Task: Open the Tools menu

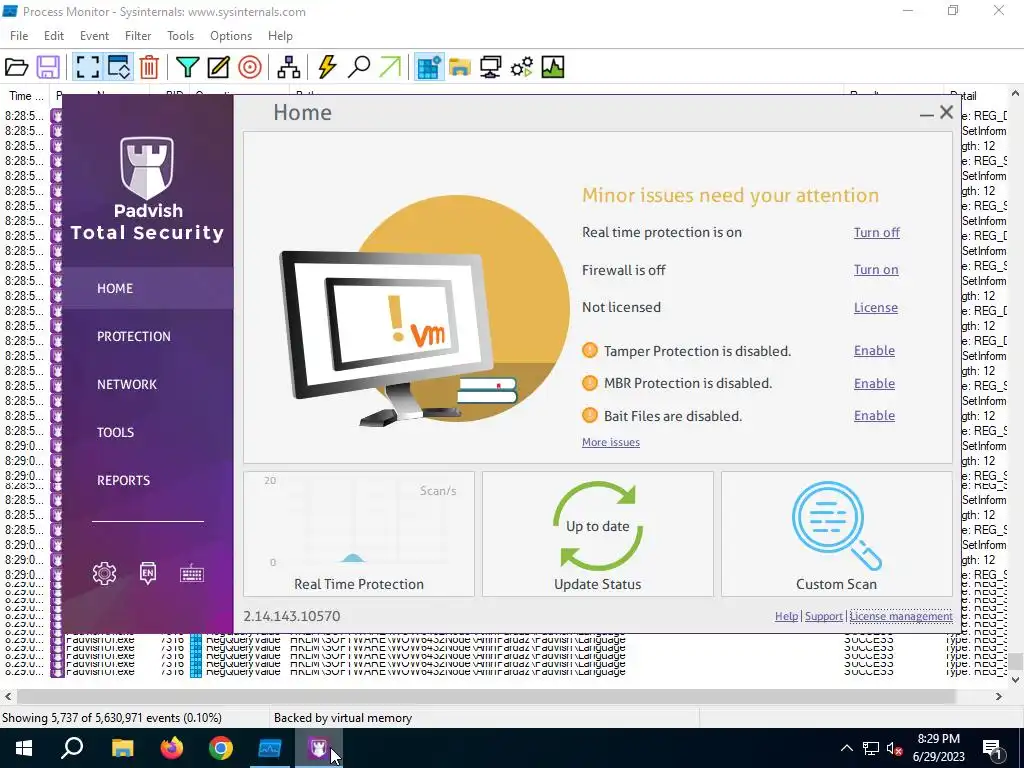Action: point(180,36)
